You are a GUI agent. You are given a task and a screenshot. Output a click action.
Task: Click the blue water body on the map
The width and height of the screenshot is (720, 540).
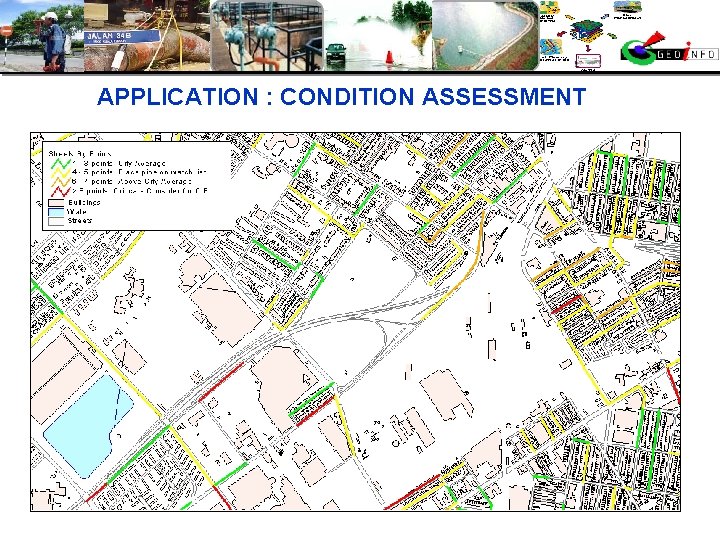pyautogui.click(x=87, y=425)
